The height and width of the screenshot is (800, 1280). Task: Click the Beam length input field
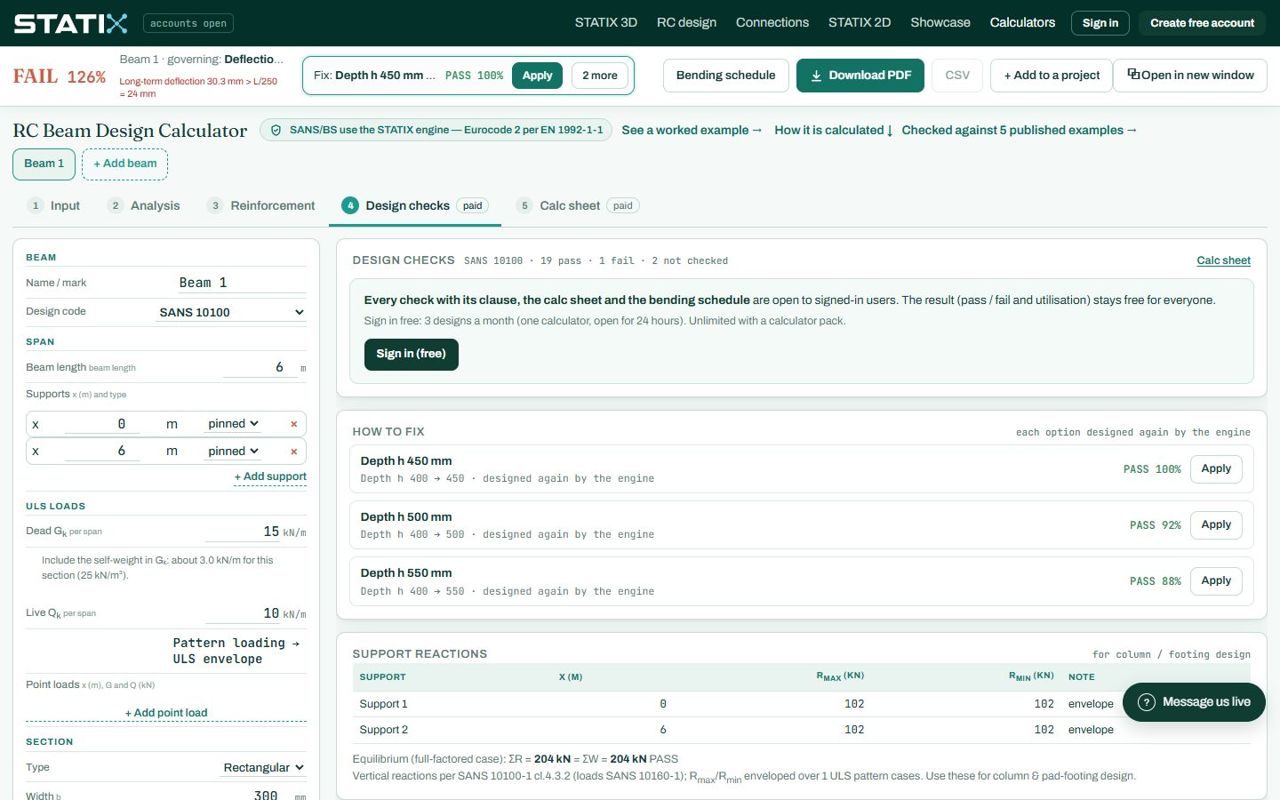[258, 367]
